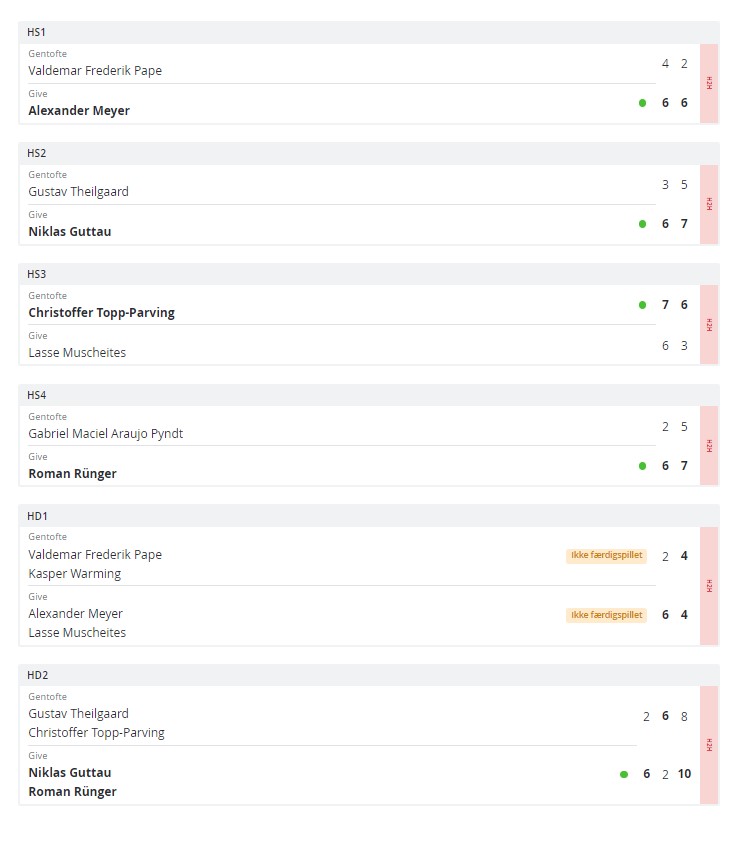Screen dimensions: 744x845
Task: Open H2H for the HS4 match
Action: 709,446
